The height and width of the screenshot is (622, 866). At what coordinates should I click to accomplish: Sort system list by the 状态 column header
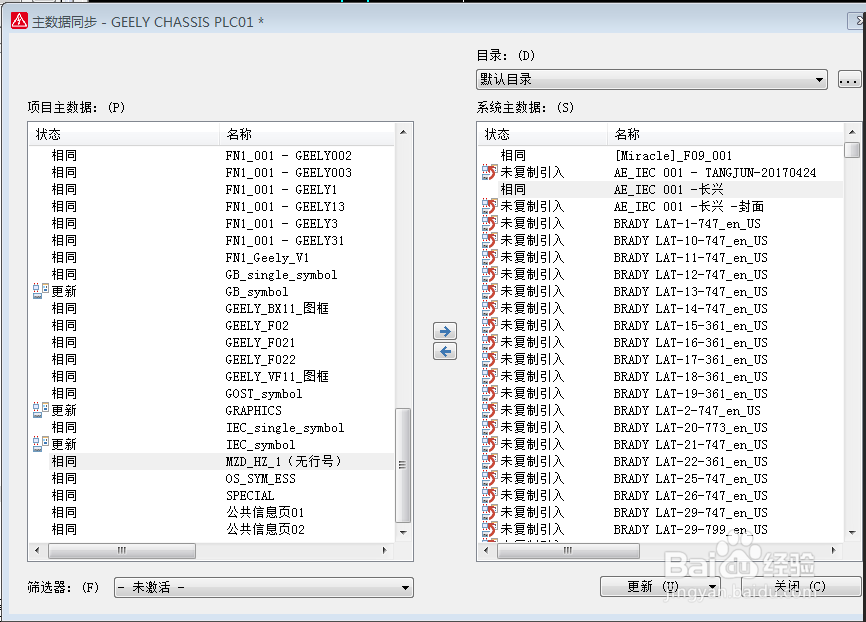tap(542, 134)
